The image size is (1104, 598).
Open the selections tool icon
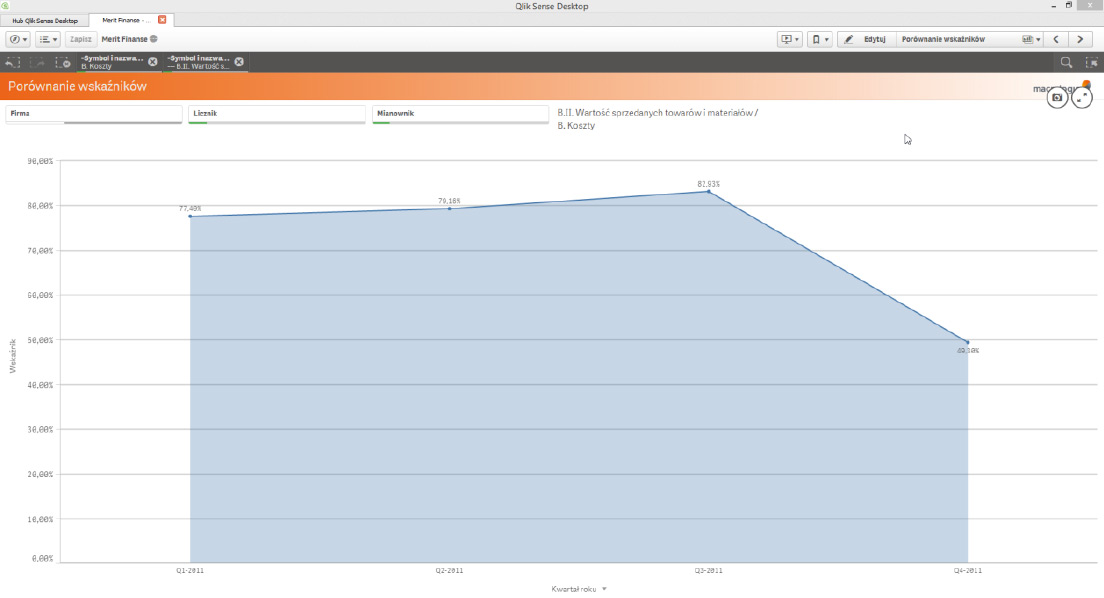pos(1091,62)
